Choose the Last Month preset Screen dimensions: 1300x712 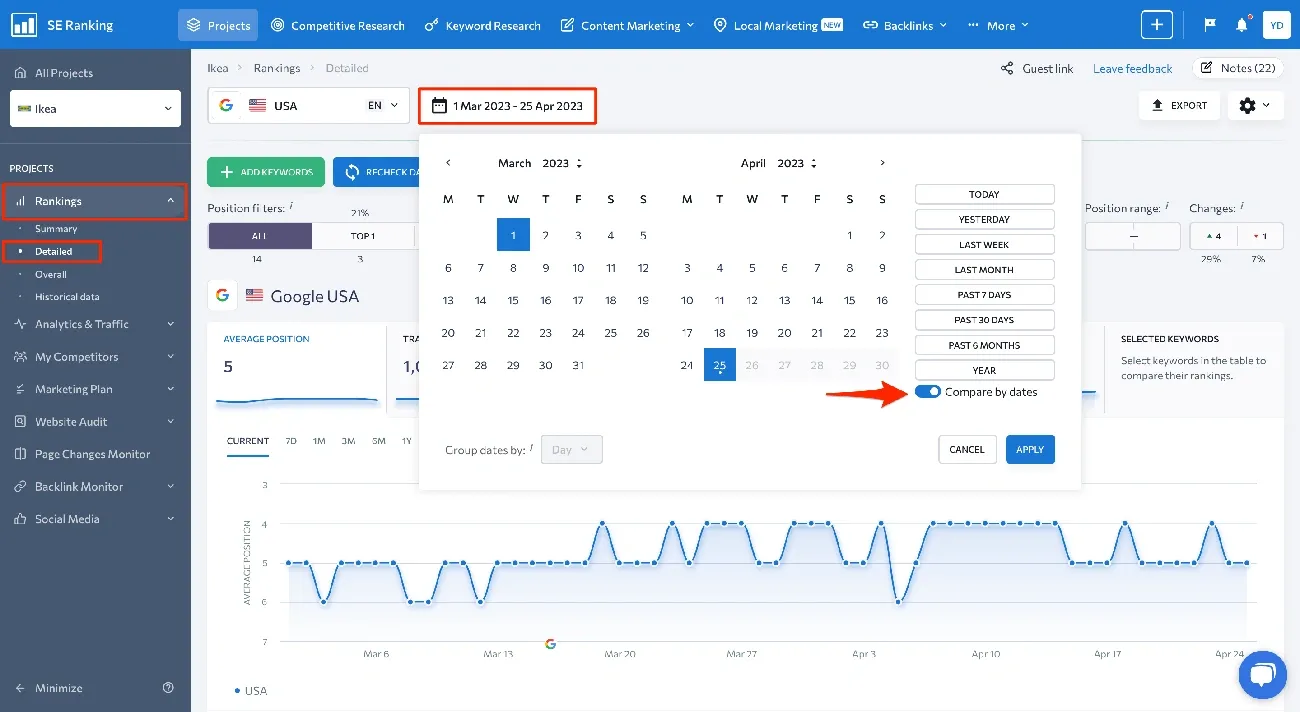tap(984, 270)
